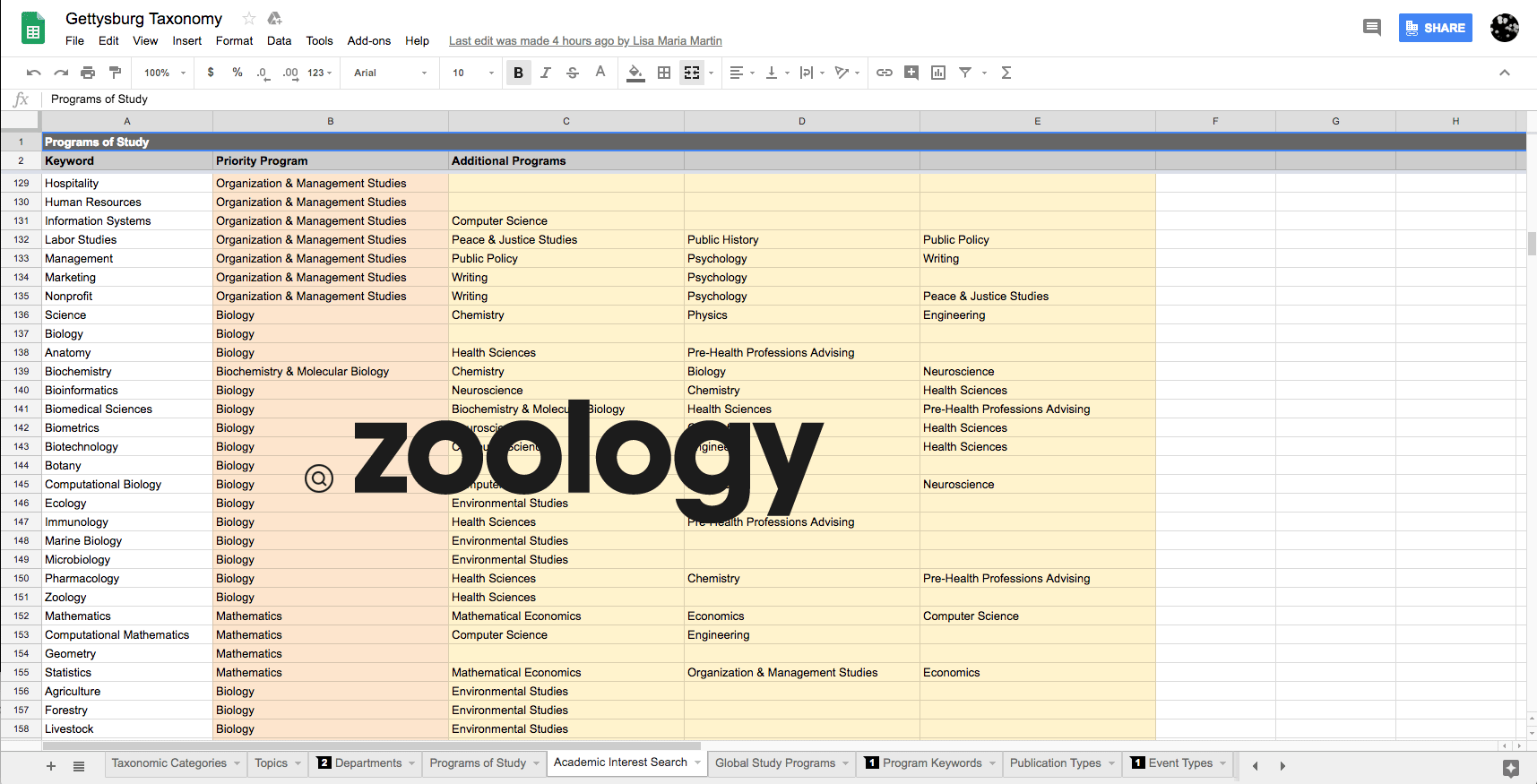Format as currency with the dollar icon
Screen dimensions: 1537x784
tap(211, 73)
